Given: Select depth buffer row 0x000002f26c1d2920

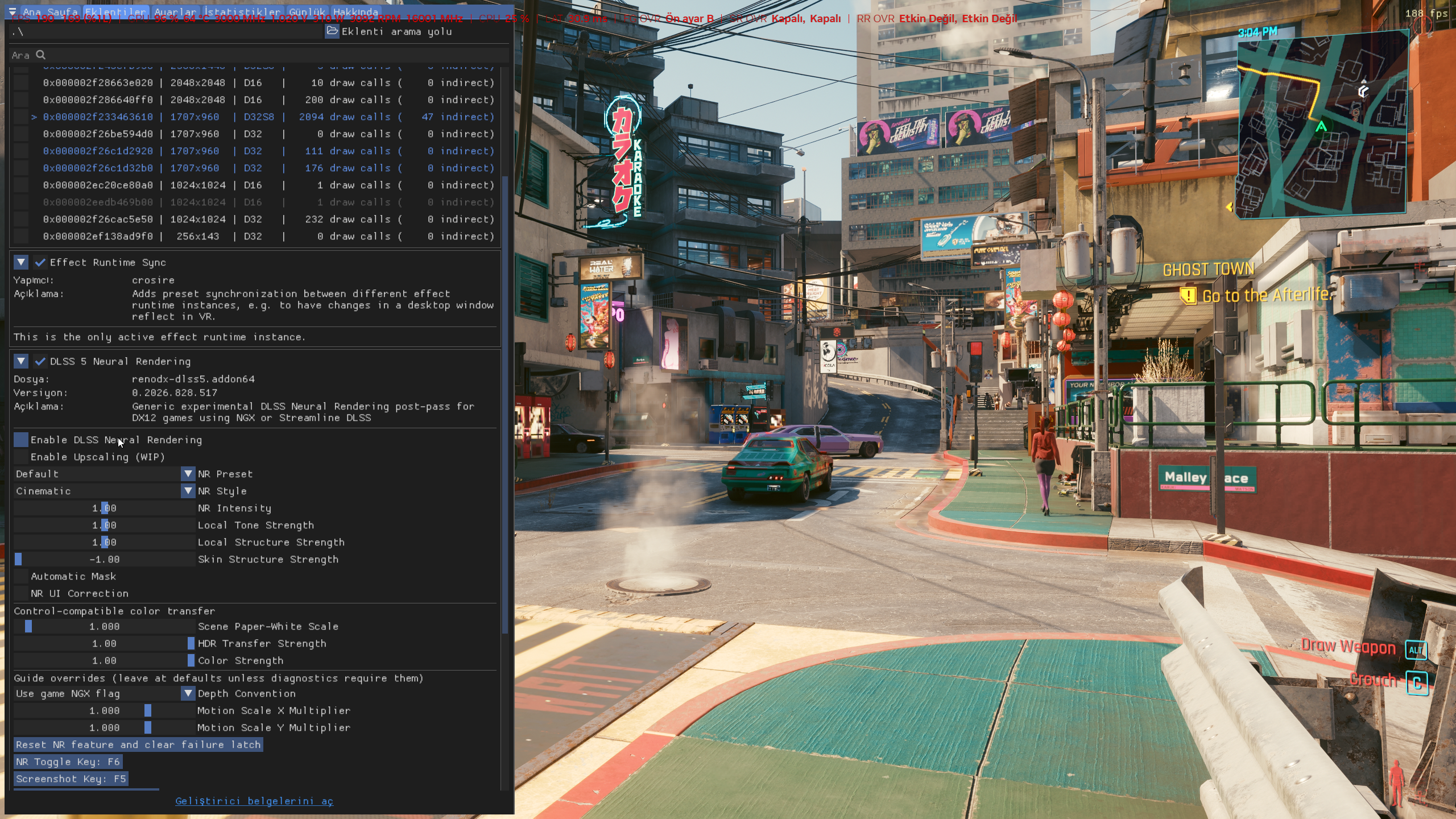Looking at the screenshot, I should pyautogui.click(x=268, y=151).
